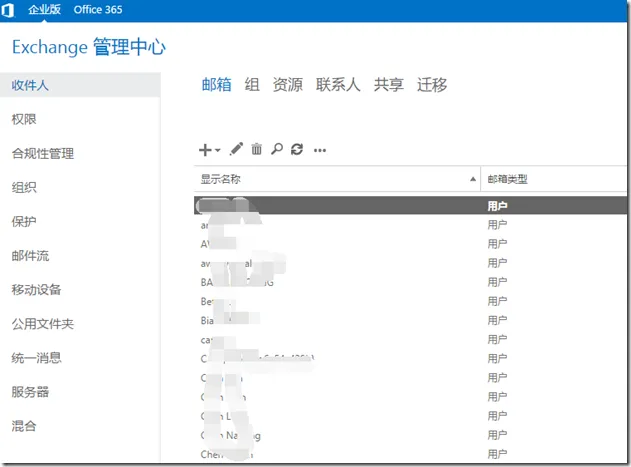Open 邮件流 in the sidebar
The width and height of the screenshot is (631, 467).
point(30,256)
